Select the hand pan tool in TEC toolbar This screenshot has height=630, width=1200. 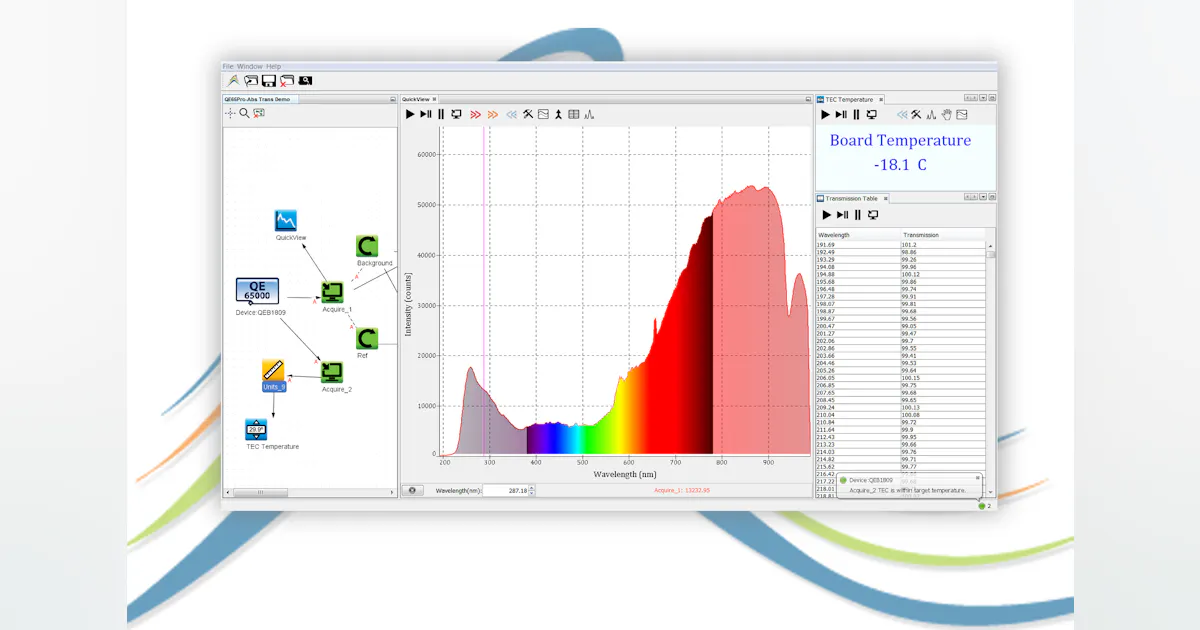tap(947, 115)
